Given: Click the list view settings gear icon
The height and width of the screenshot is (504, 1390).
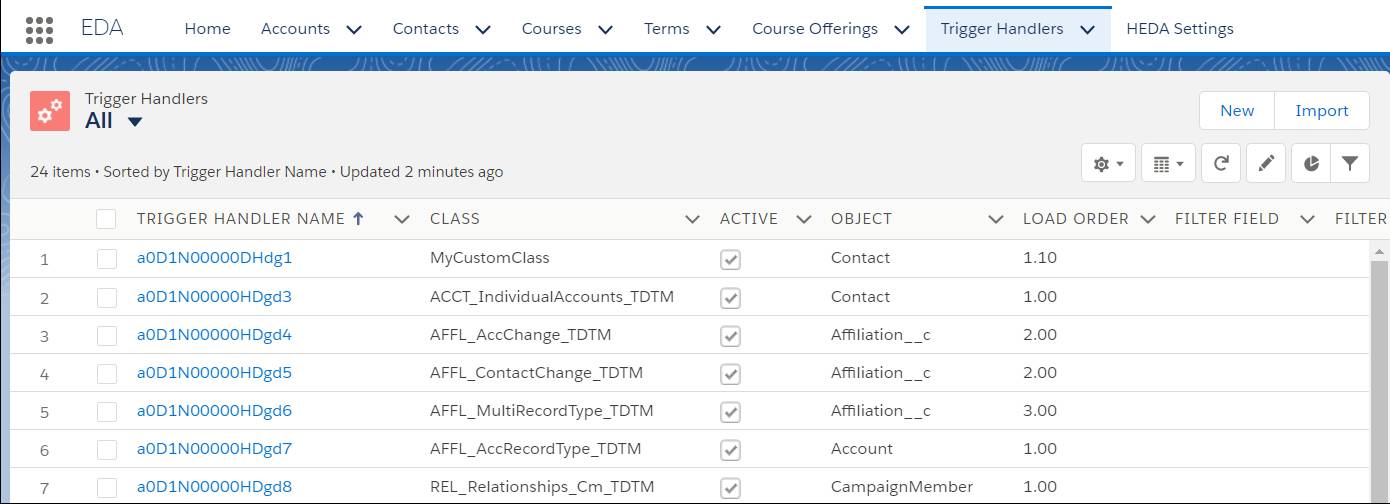Looking at the screenshot, I should tap(1108, 164).
